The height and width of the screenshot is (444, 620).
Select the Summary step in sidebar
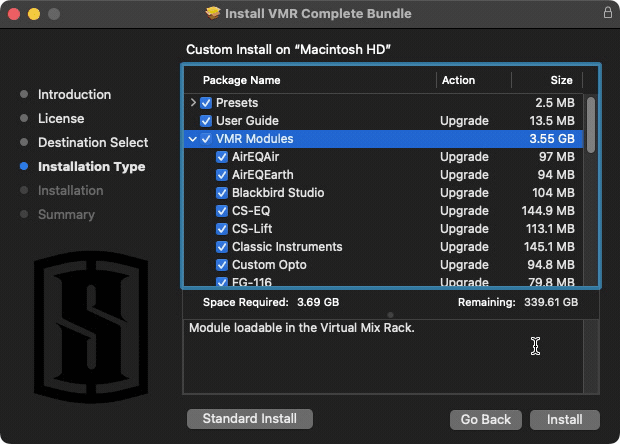(x=66, y=215)
